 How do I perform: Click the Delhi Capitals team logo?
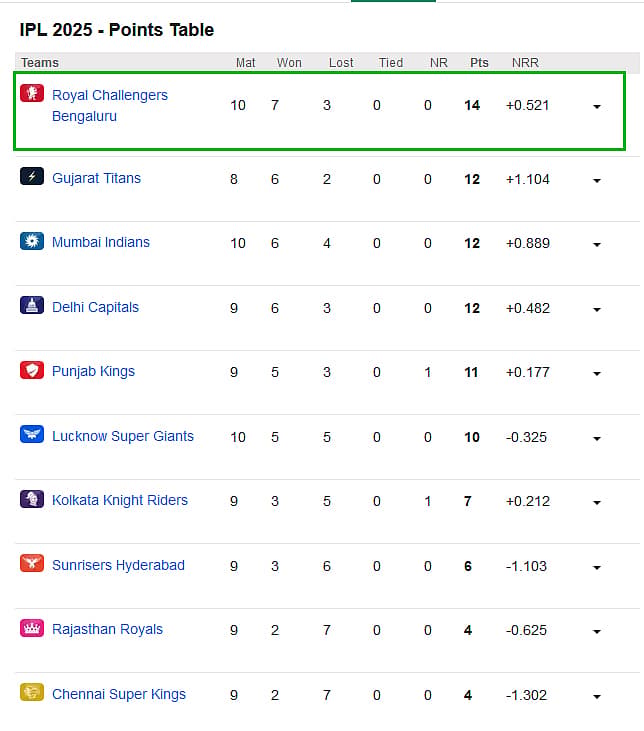point(32,305)
